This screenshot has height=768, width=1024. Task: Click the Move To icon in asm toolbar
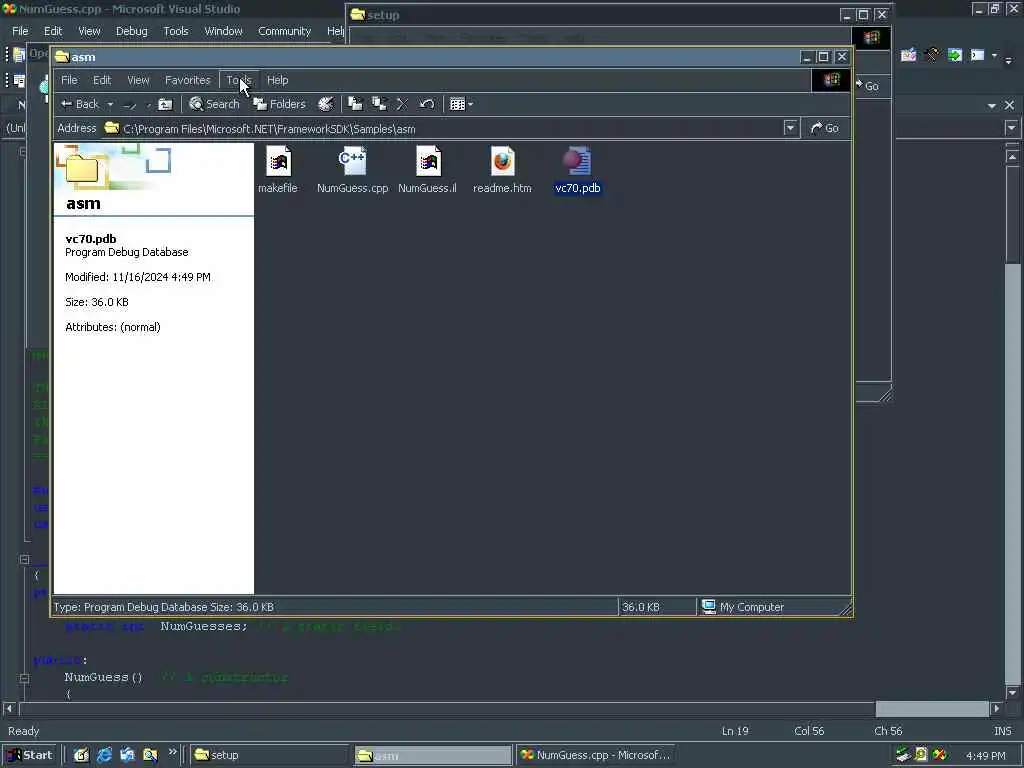(x=355, y=104)
